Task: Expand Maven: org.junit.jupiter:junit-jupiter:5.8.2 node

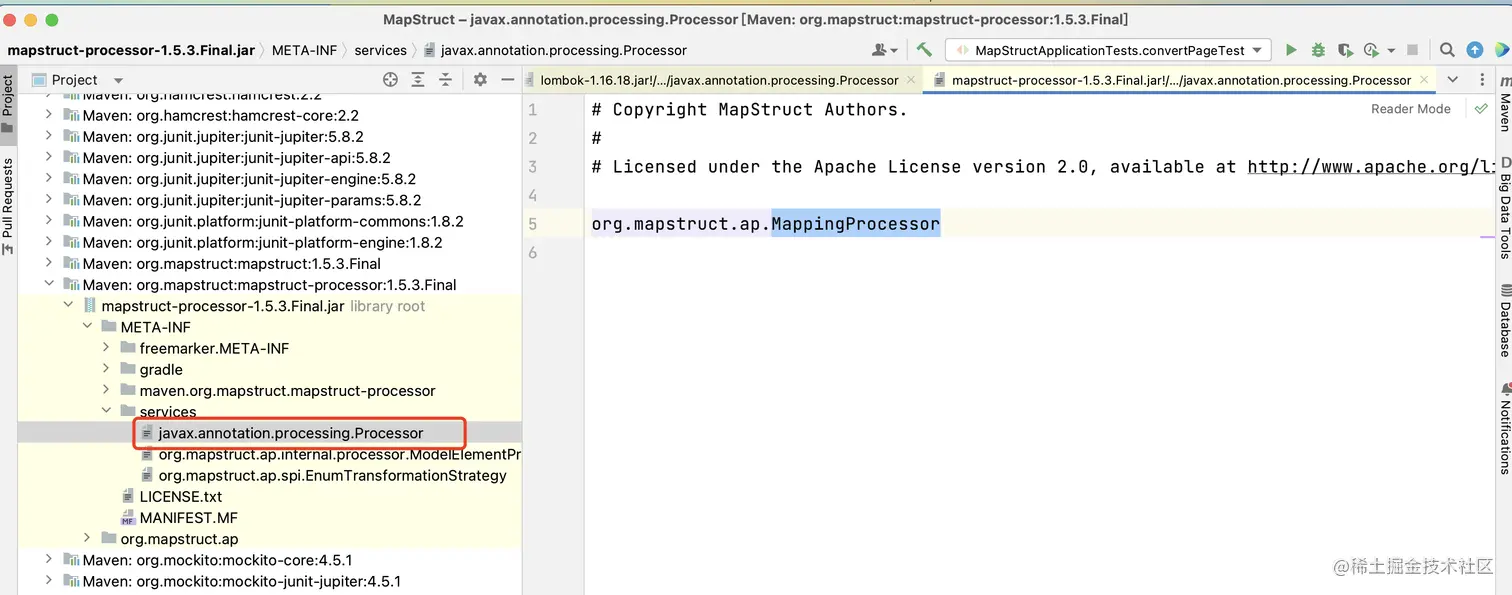Action: click(x=48, y=136)
